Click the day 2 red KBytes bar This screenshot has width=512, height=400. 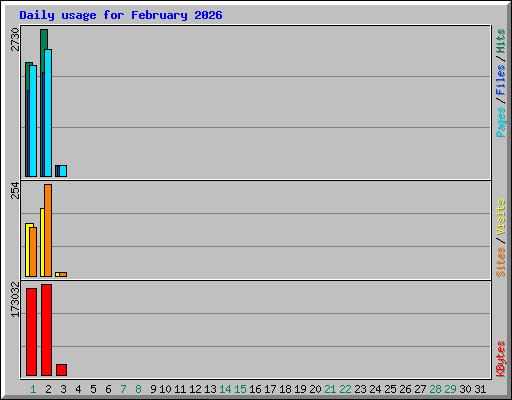tap(46, 330)
